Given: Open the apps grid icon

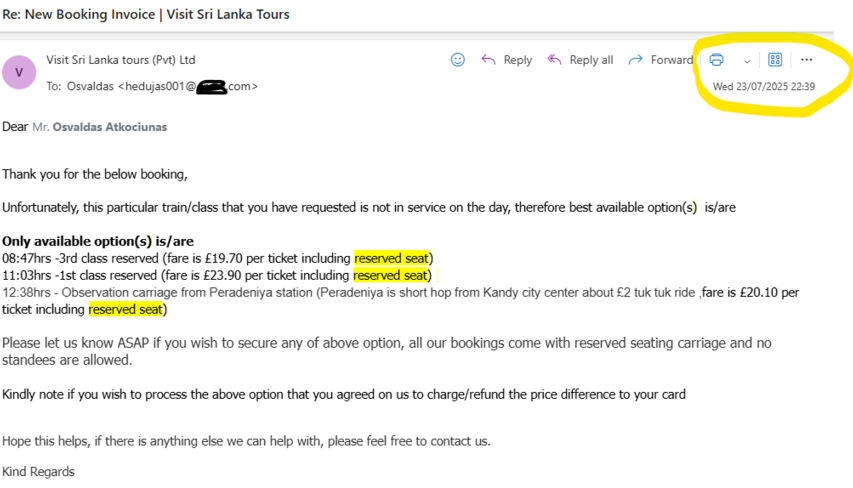Looking at the screenshot, I should 775,60.
